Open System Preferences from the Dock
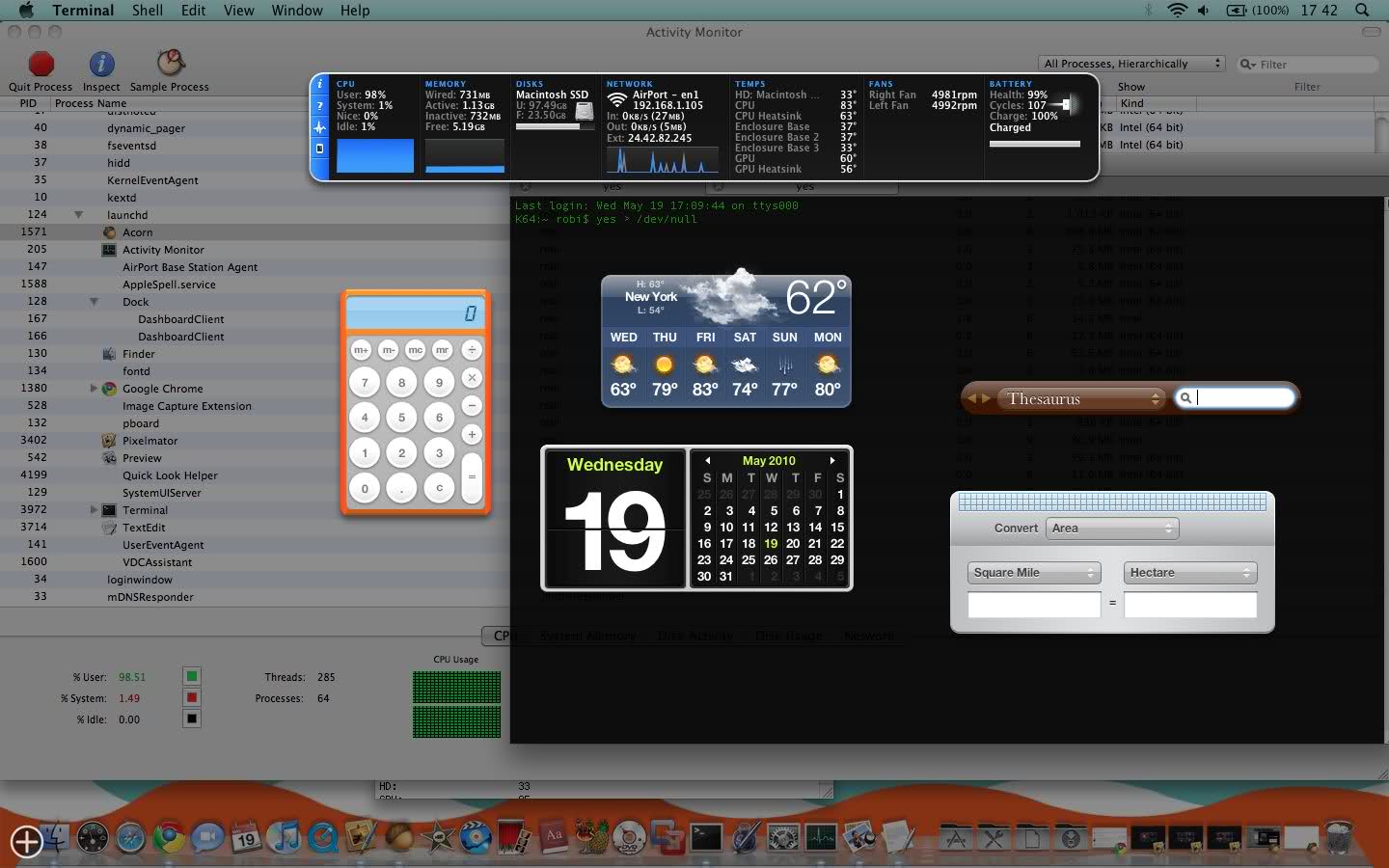 click(782, 837)
